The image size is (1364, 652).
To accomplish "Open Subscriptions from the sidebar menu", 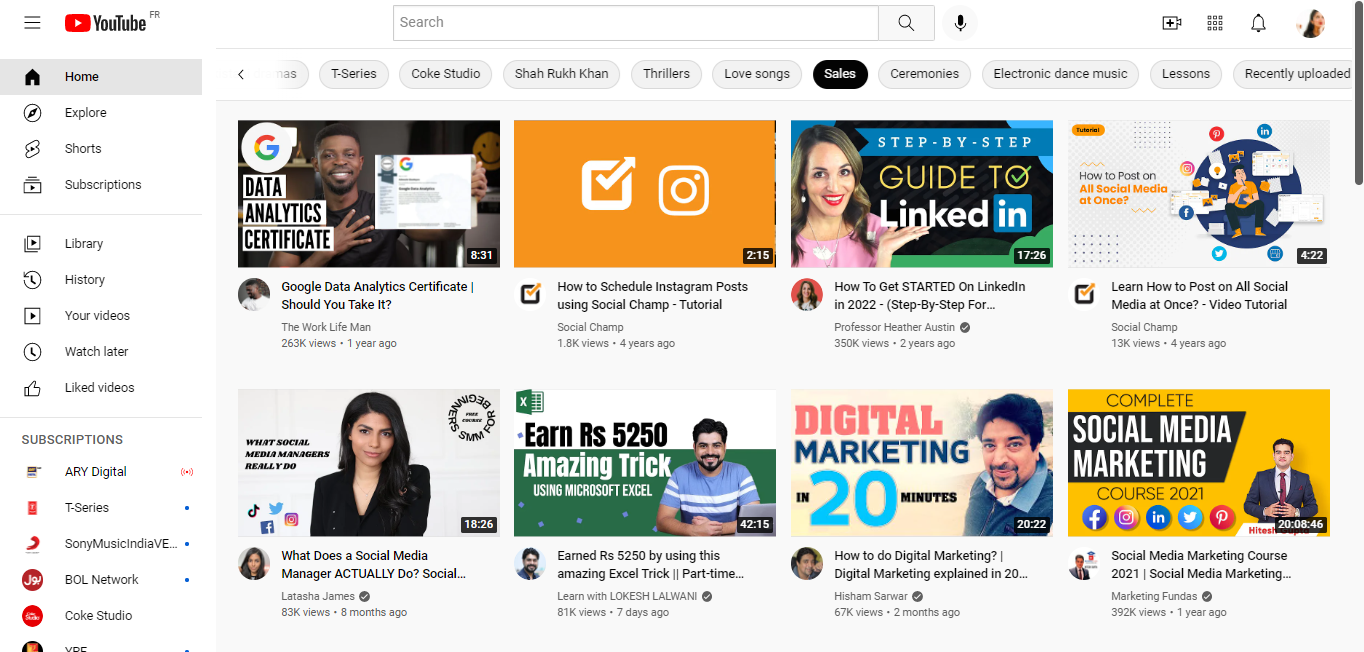I will [100, 184].
